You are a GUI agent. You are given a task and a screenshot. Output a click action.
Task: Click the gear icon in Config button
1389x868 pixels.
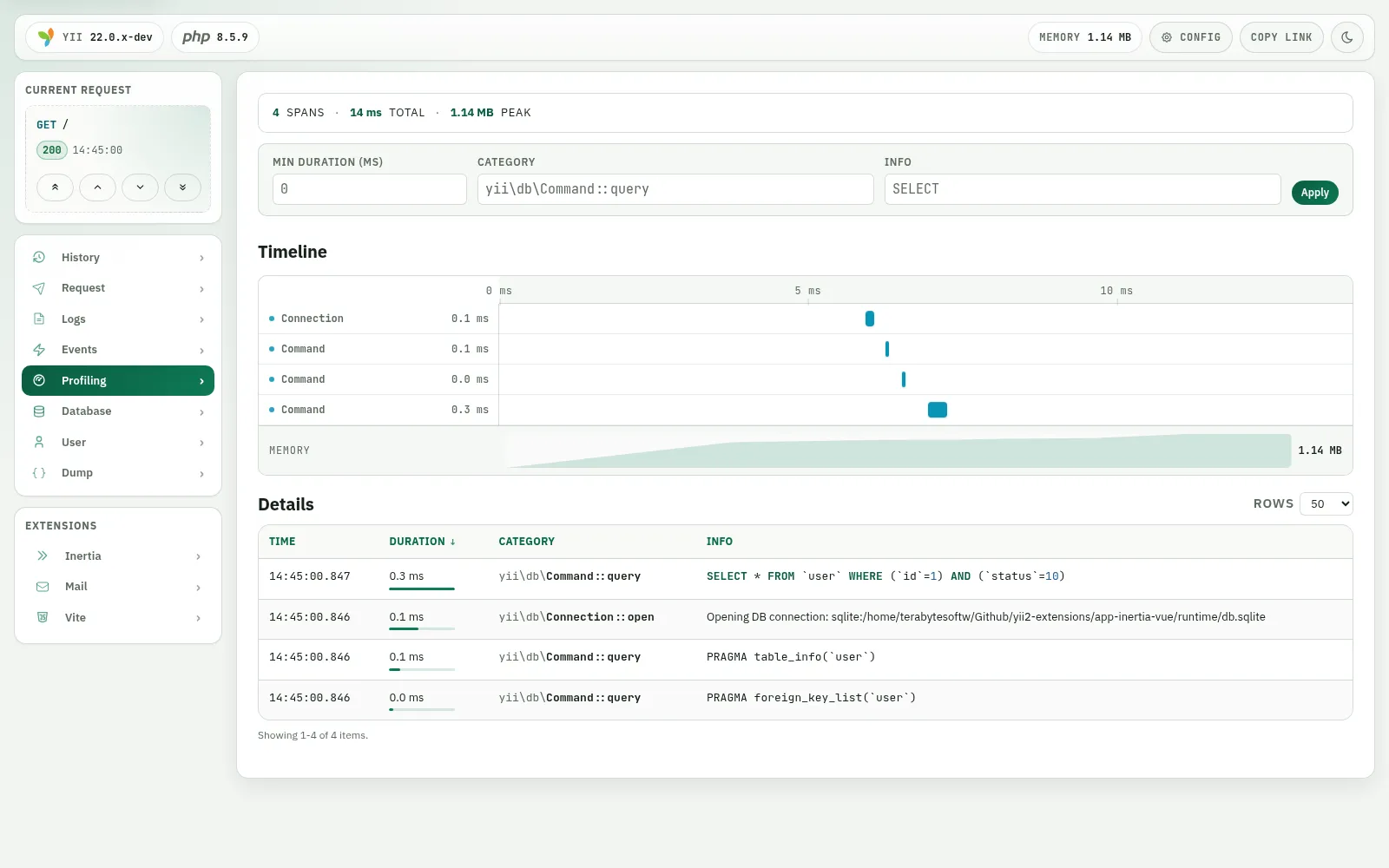tap(1167, 37)
